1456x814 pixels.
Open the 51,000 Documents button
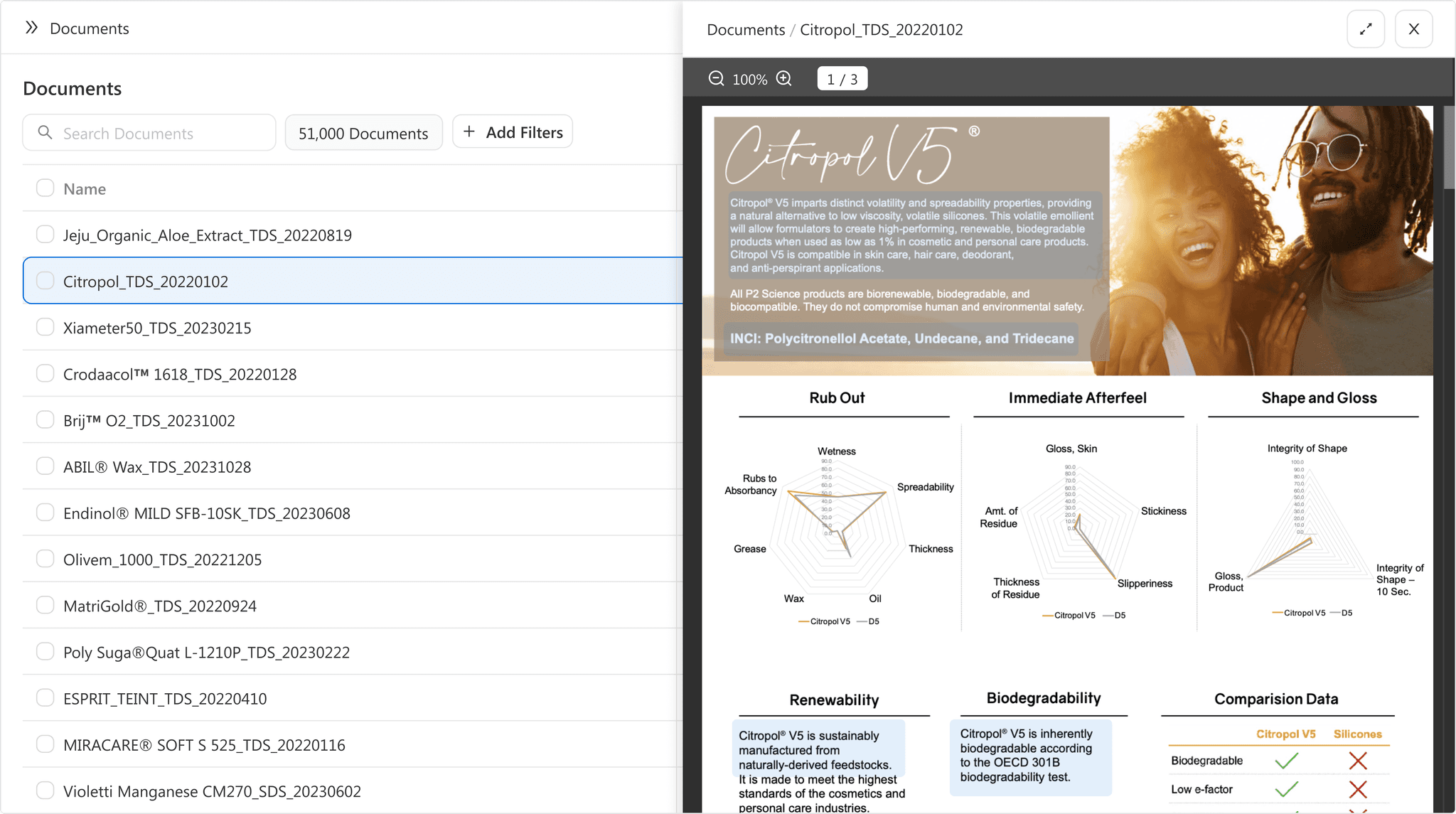(x=363, y=133)
